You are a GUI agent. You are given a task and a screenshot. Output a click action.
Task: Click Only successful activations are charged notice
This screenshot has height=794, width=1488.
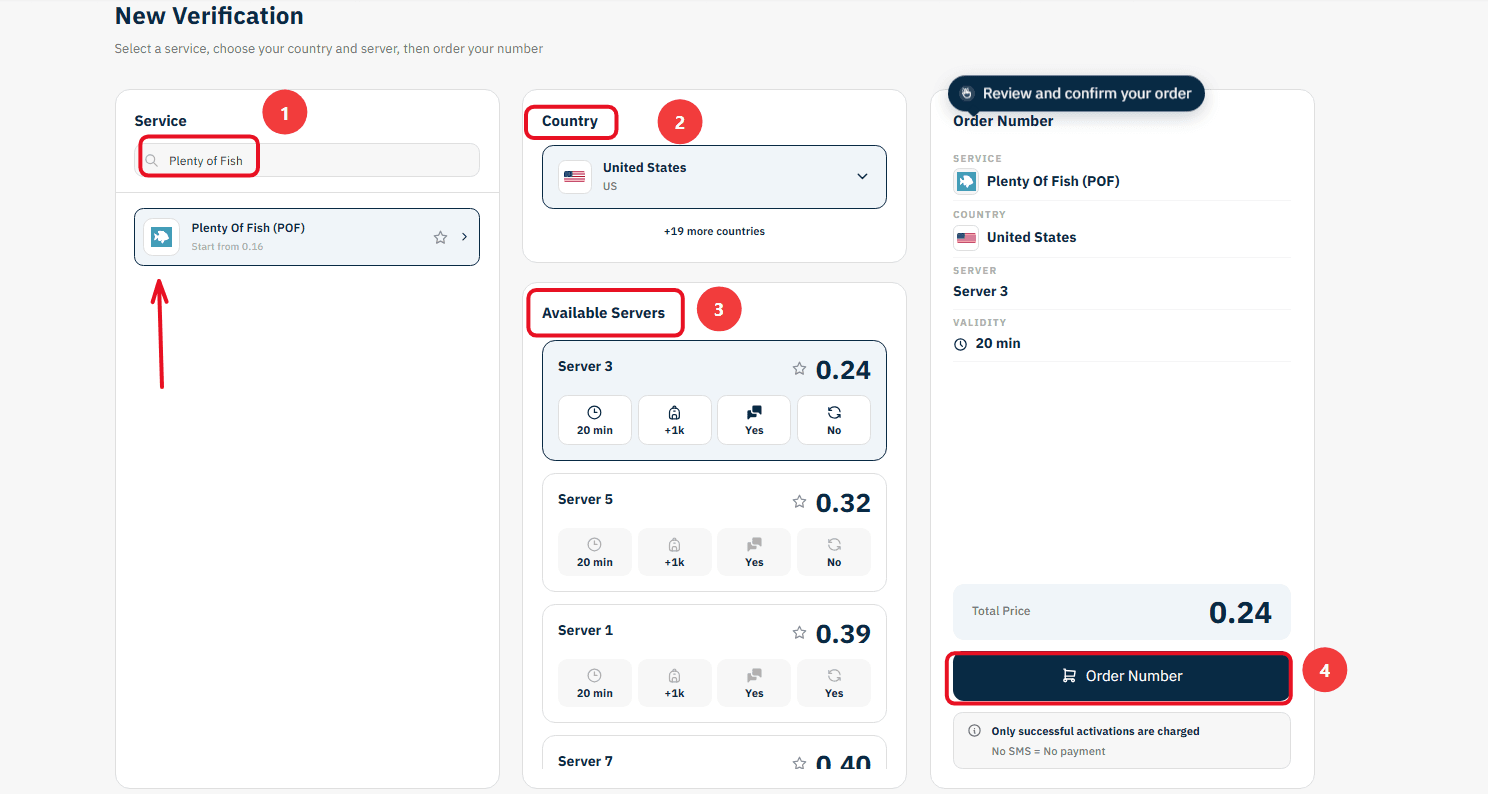coord(1095,731)
